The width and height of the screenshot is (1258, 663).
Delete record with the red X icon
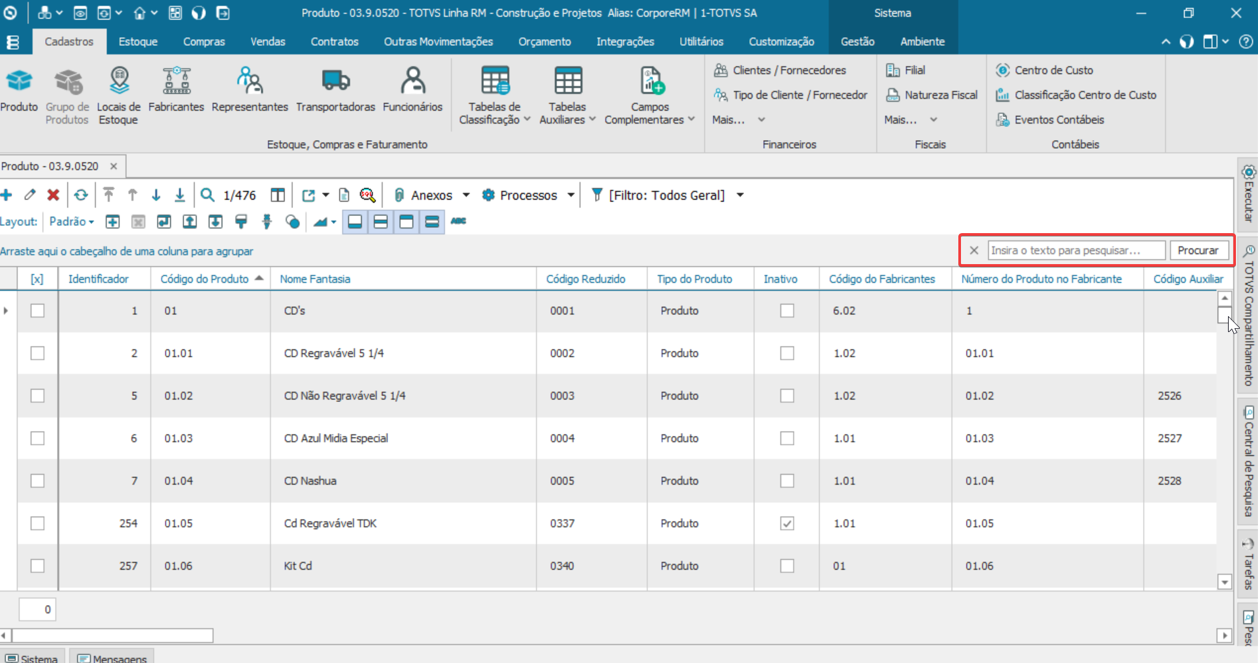tap(53, 195)
